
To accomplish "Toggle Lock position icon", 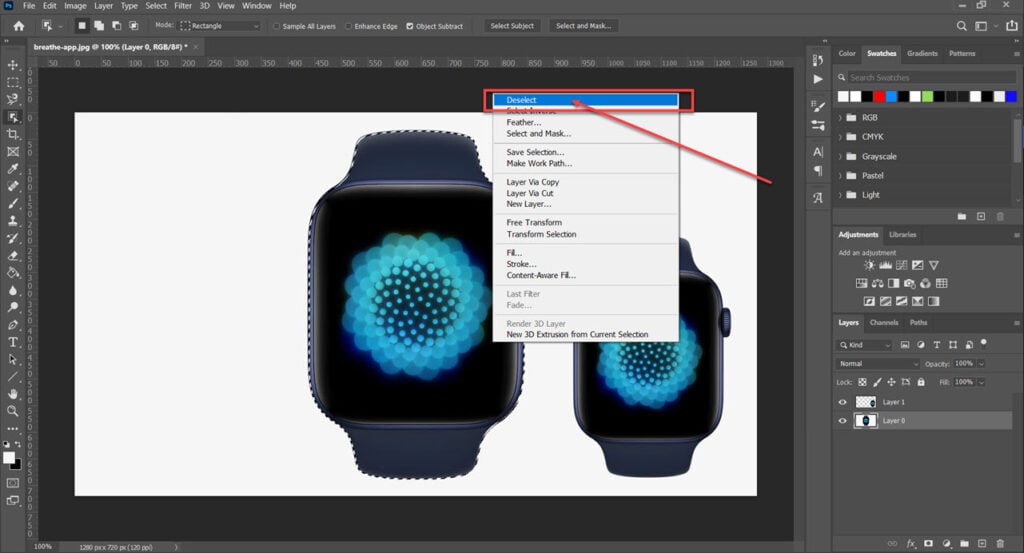I will coord(891,382).
